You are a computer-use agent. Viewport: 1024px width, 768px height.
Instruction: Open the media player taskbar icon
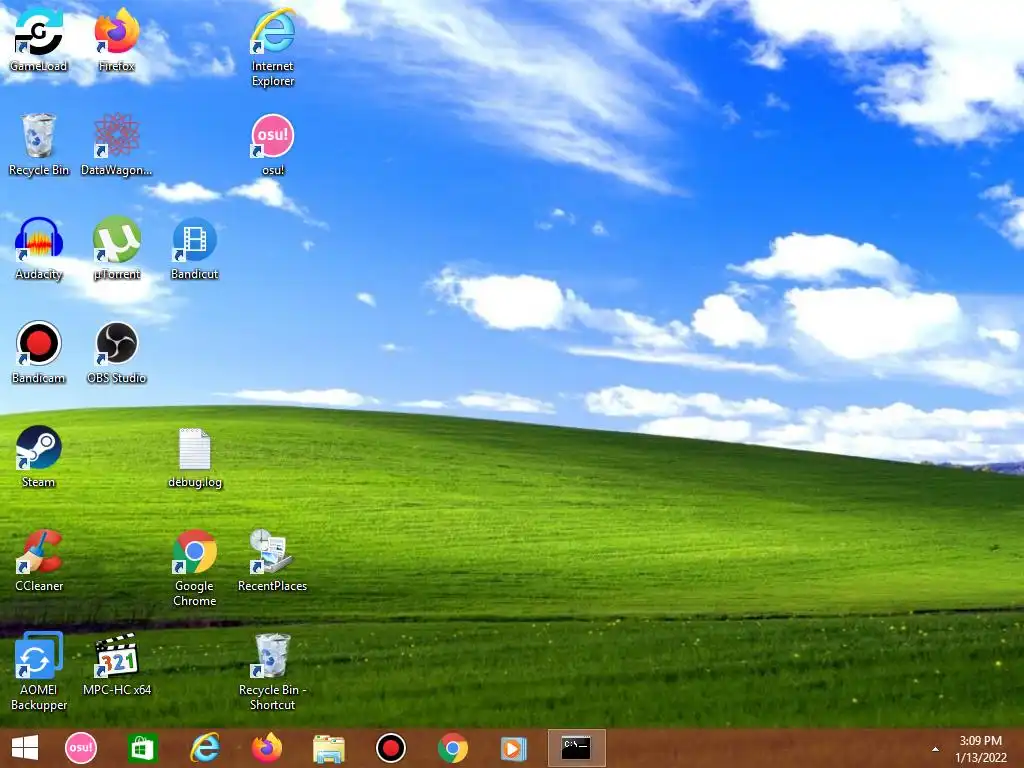(513, 748)
